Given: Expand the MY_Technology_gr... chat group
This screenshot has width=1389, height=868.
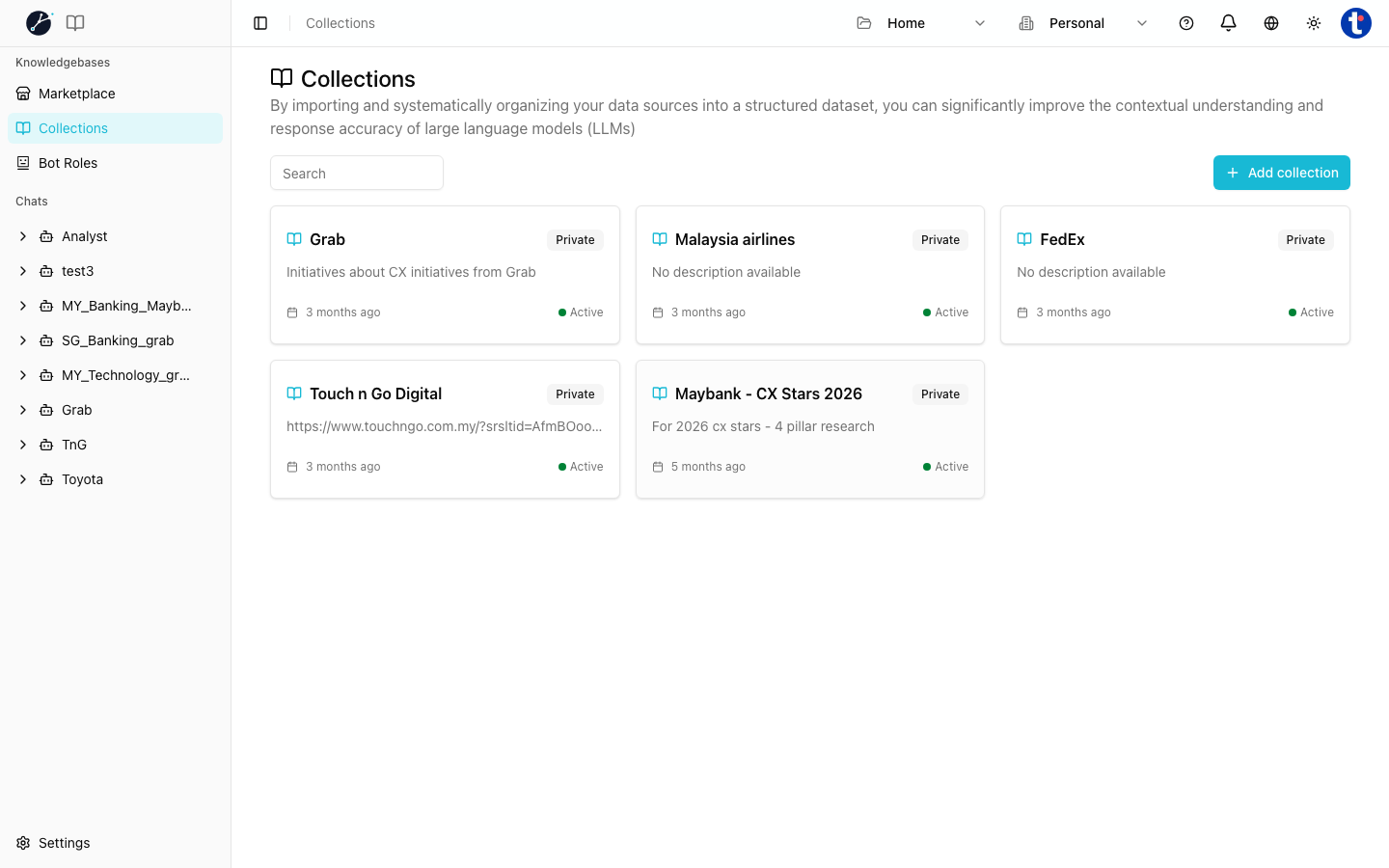Looking at the screenshot, I should tap(23, 375).
